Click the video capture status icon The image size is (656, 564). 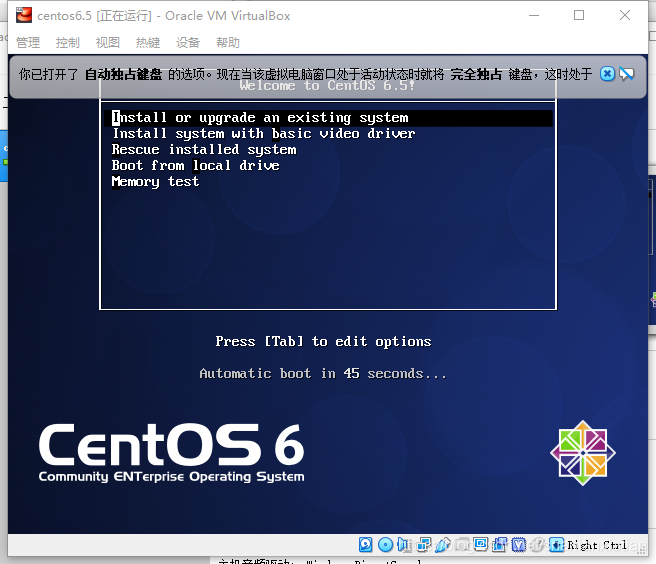500,545
